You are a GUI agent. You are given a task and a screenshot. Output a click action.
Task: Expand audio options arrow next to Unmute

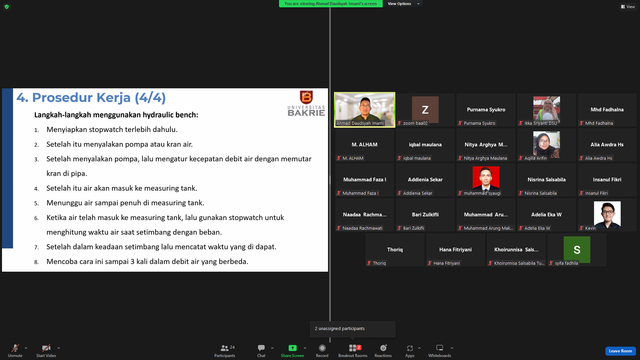26,348
